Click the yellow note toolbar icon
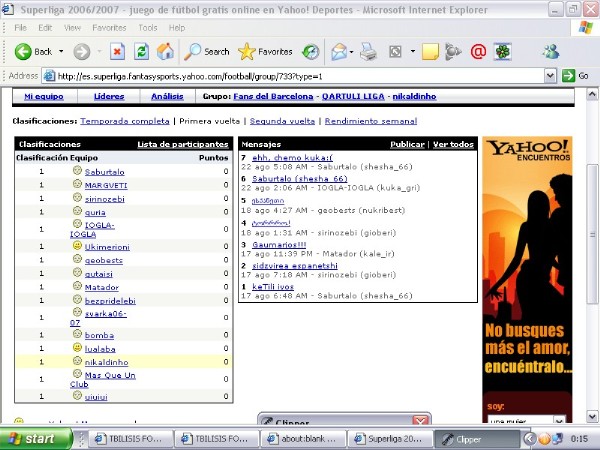The width and height of the screenshot is (600, 450). [x=430, y=52]
